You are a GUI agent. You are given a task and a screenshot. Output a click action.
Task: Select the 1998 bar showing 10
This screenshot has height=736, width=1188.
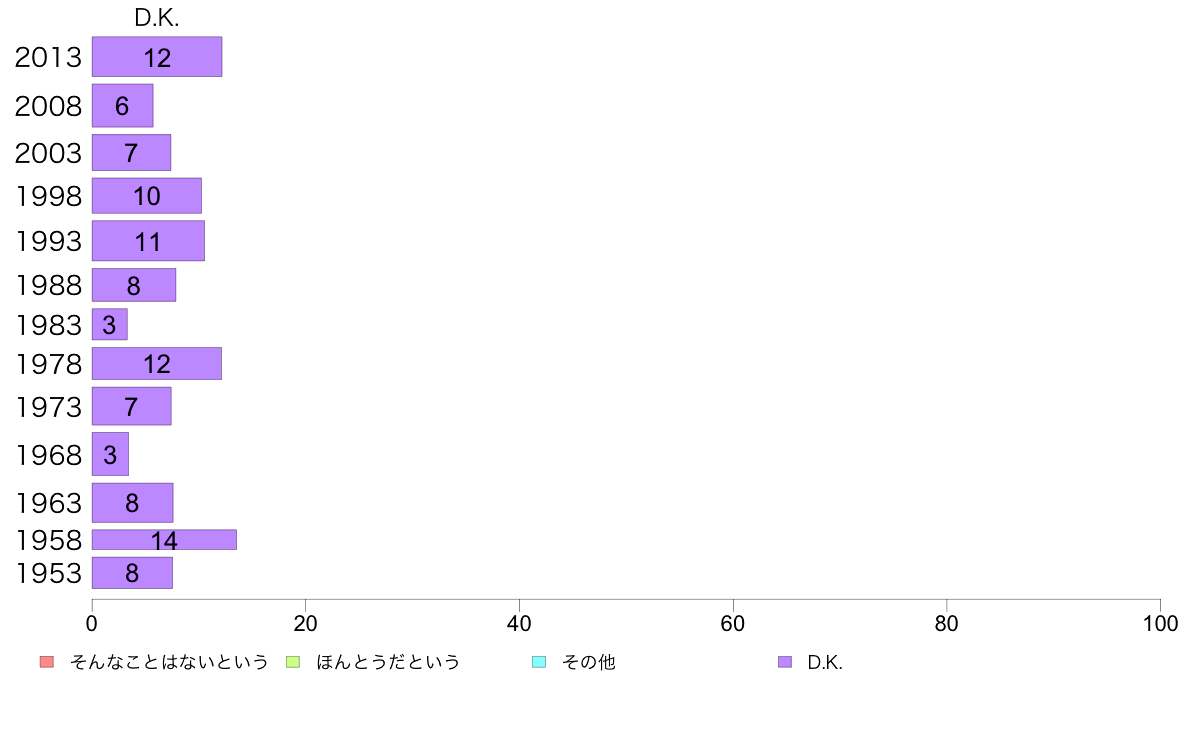click(147, 196)
